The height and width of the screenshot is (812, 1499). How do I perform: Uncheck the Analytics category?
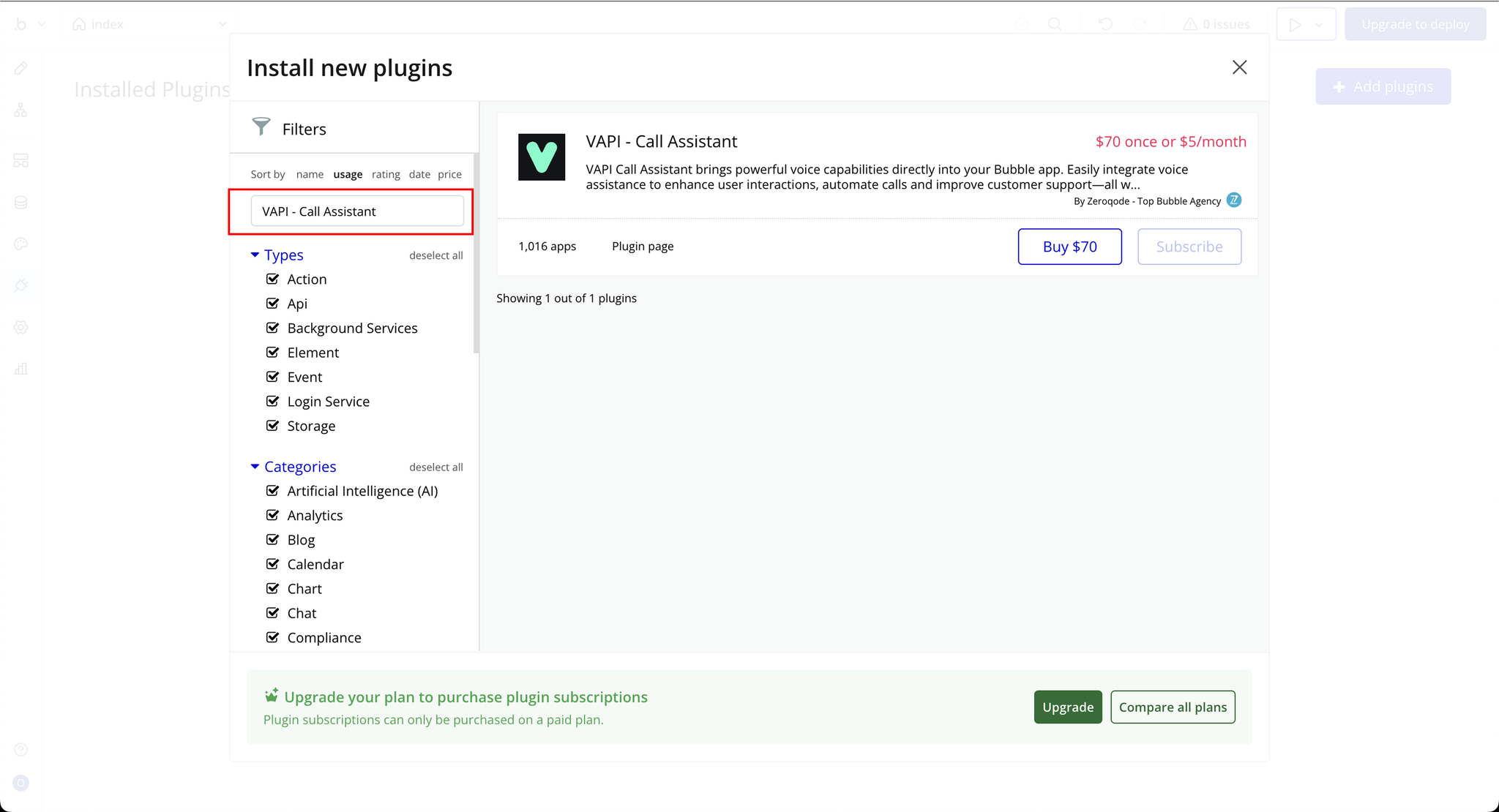coord(272,515)
